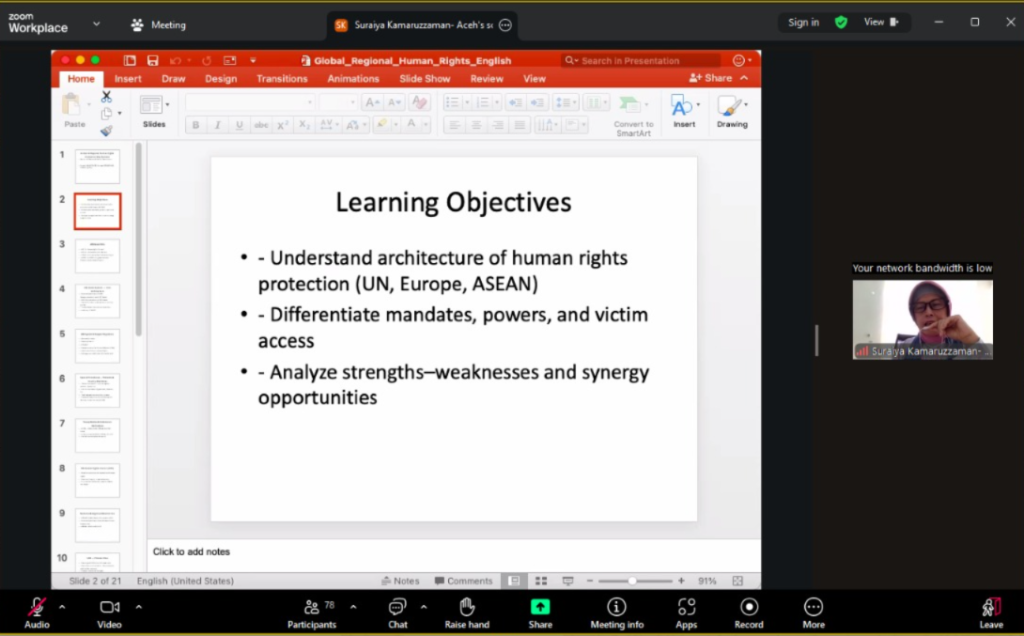
Task: Click the Format Painter brush icon
Action: (106, 131)
